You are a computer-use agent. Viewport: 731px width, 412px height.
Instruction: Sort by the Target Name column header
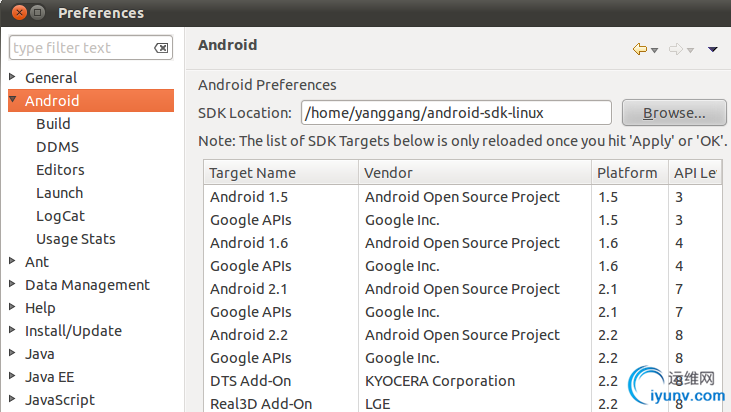(x=281, y=172)
